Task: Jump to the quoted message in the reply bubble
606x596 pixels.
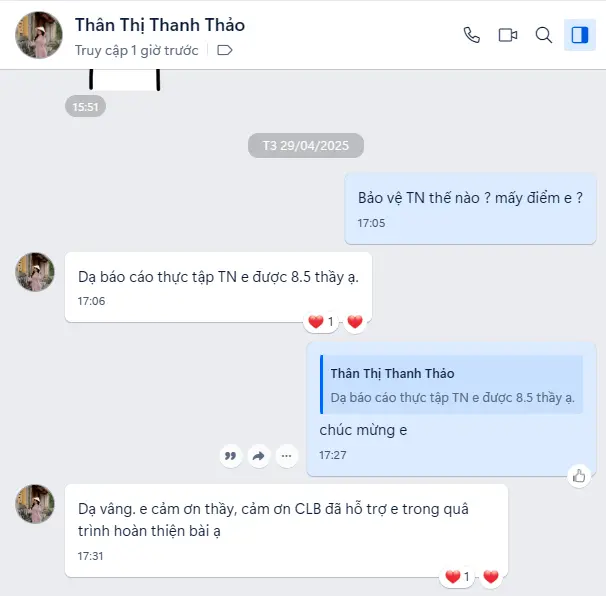Action: click(451, 385)
